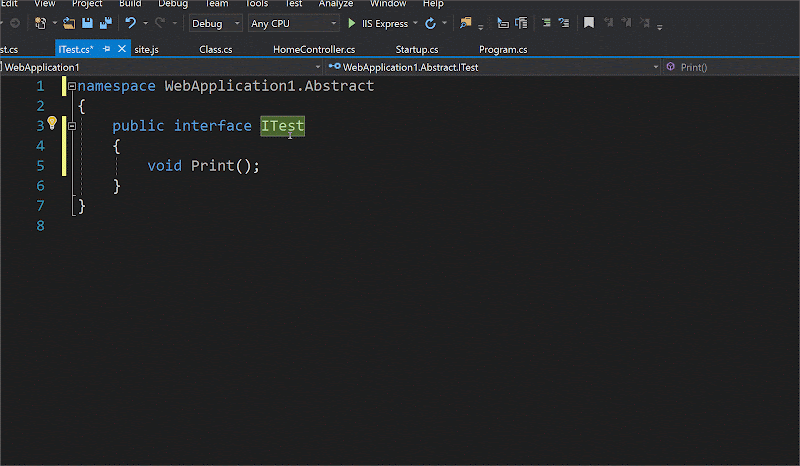
Task: Click the Save All icon
Action: point(106,23)
